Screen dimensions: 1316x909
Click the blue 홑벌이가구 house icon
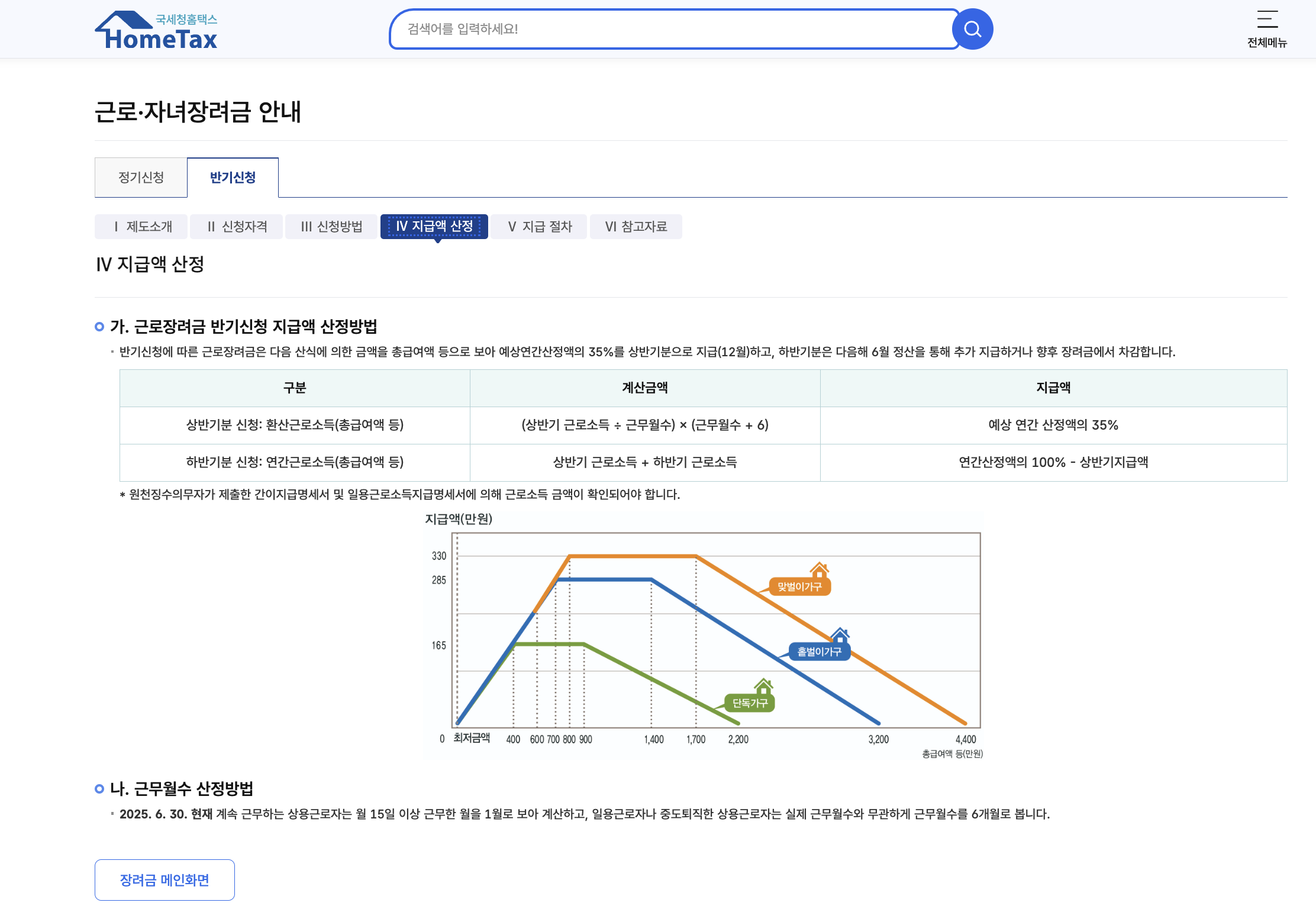click(840, 636)
